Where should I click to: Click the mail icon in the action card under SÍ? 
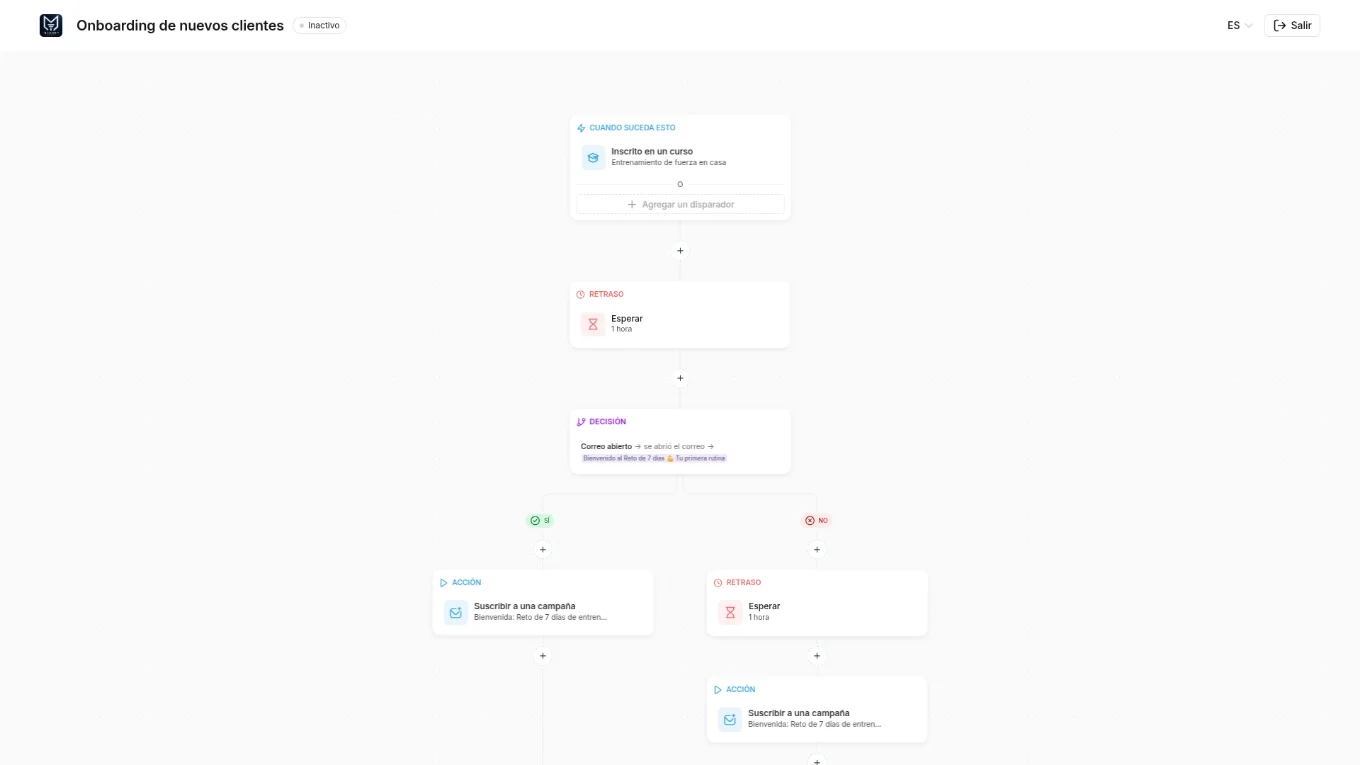[x=456, y=612]
